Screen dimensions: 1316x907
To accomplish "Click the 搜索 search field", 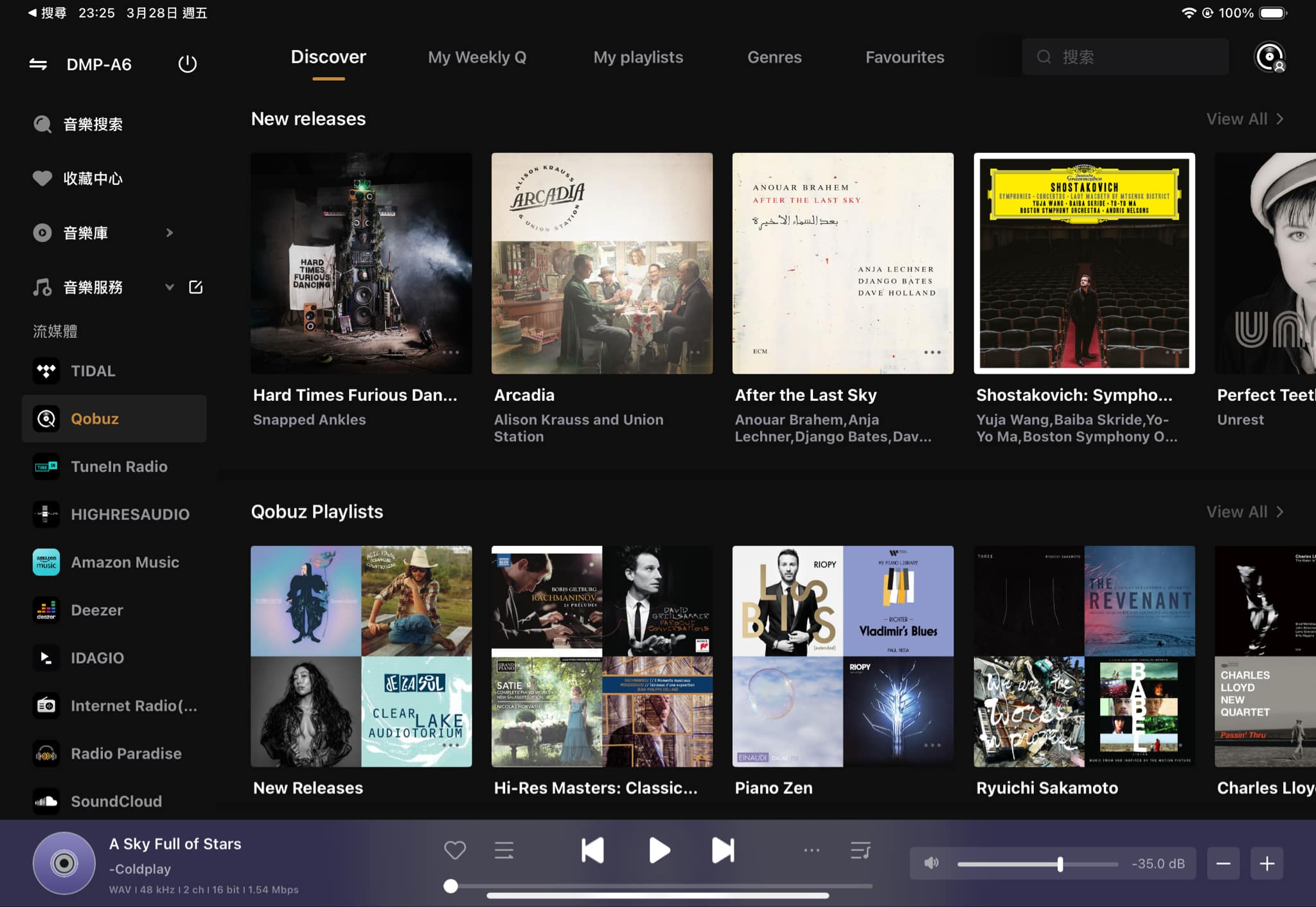I will pyautogui.click(x=1125, y=57).
